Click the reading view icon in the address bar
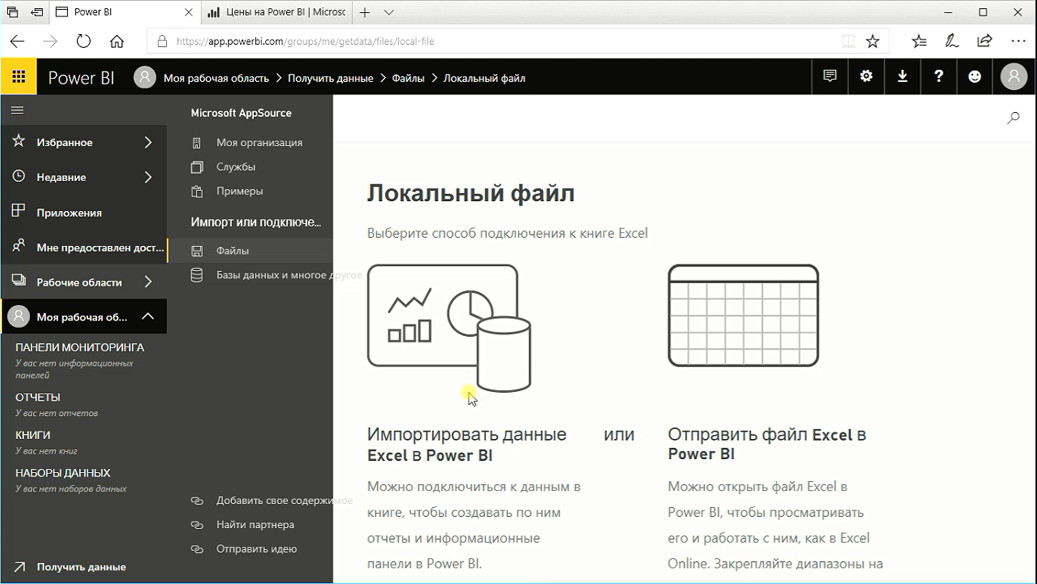The width and height of the screenshot is (1037, 584). tap(847, 41)
